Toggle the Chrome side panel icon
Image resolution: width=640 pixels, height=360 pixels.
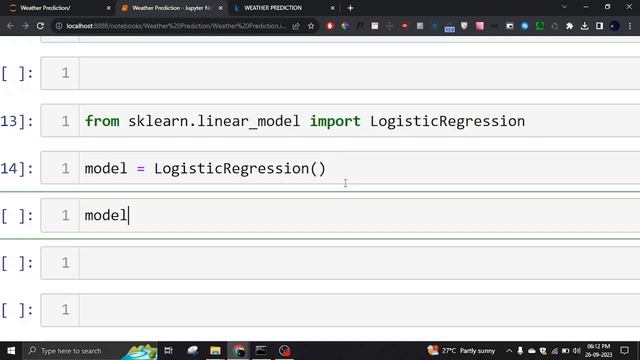(599, 26)
